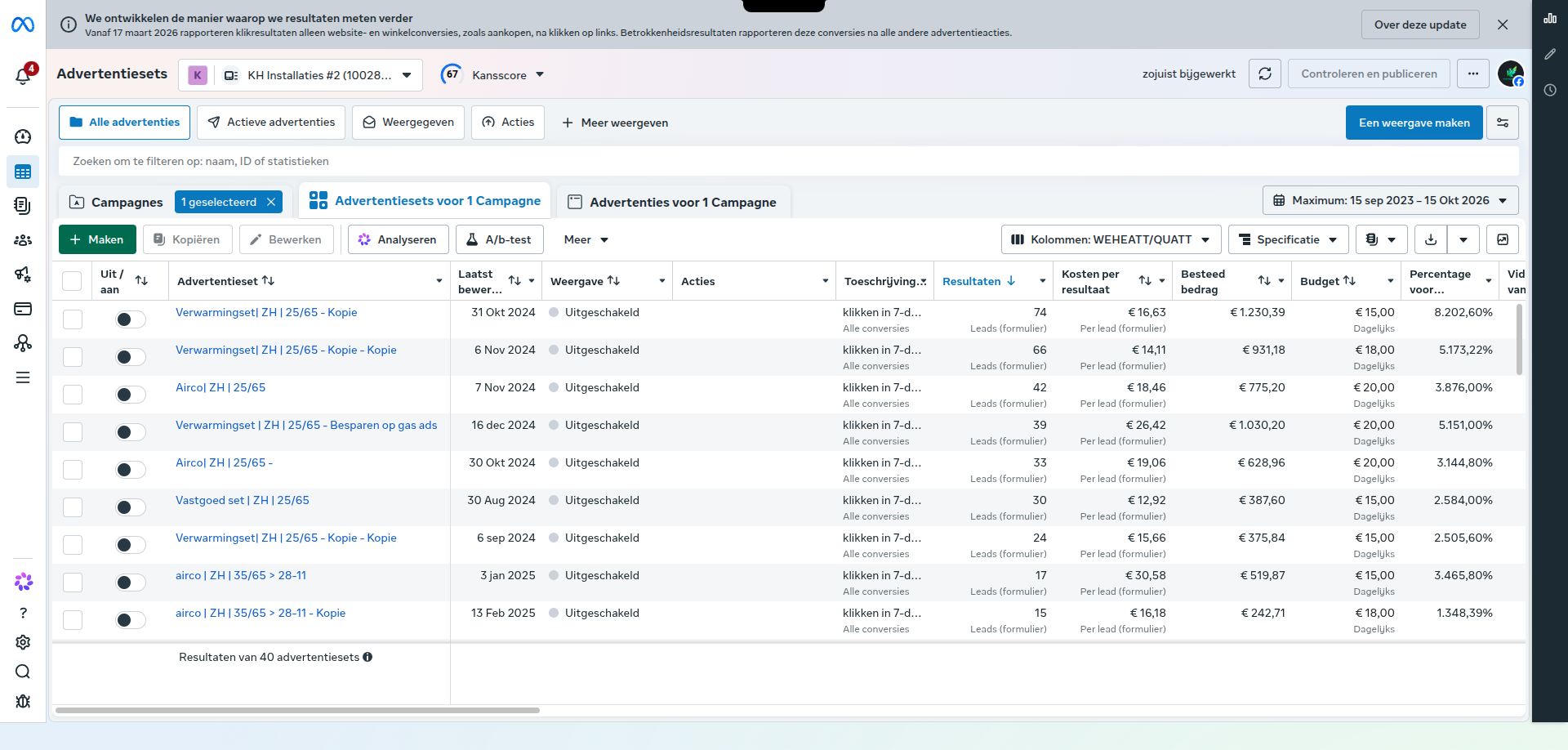This screenshot has width=1568, height=750.
Task: Expand the Kansscore dropdown
Action: (492, 75)
